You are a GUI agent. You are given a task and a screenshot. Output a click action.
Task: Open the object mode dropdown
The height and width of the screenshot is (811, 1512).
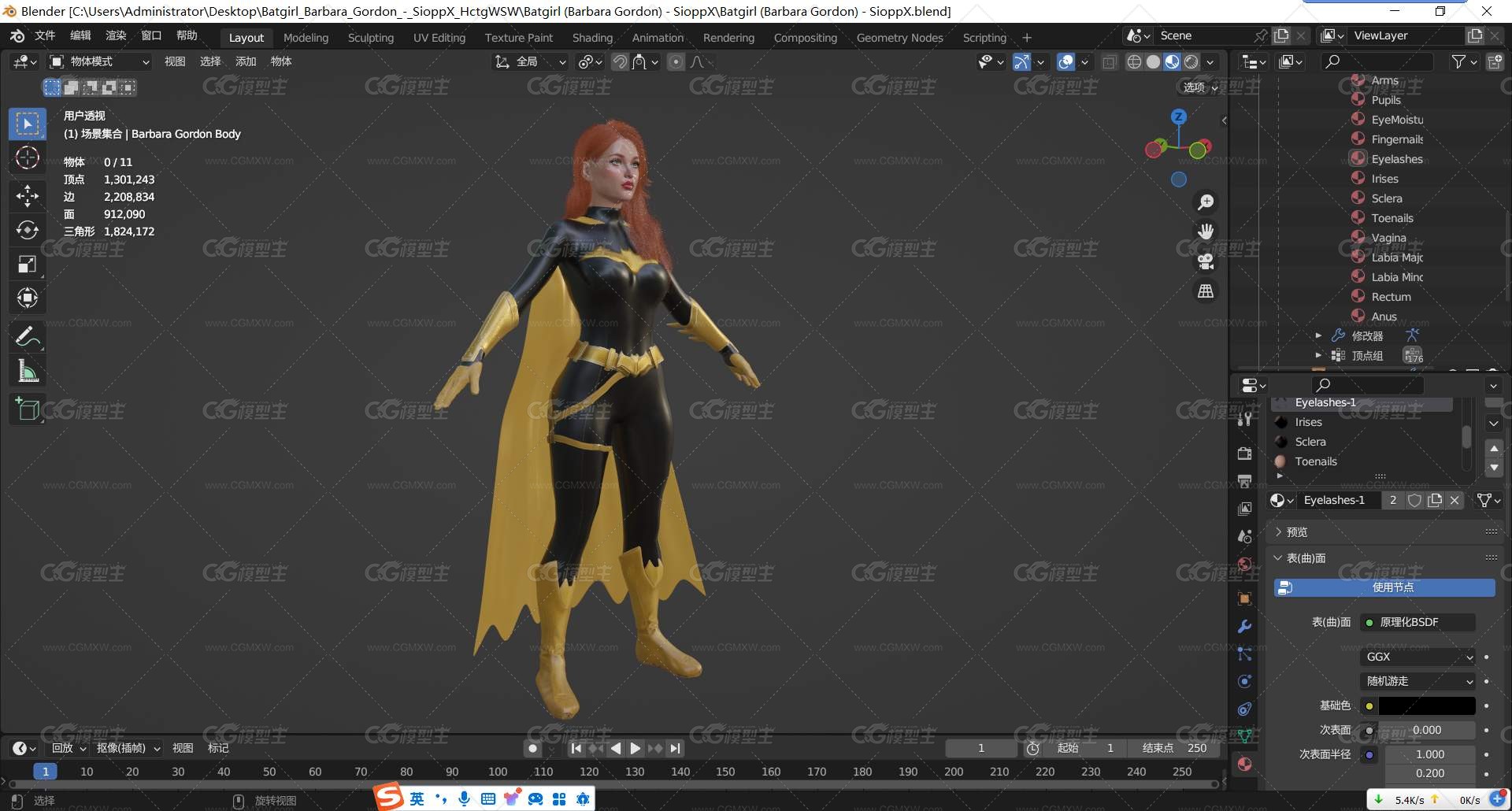(x=99, y=61)
